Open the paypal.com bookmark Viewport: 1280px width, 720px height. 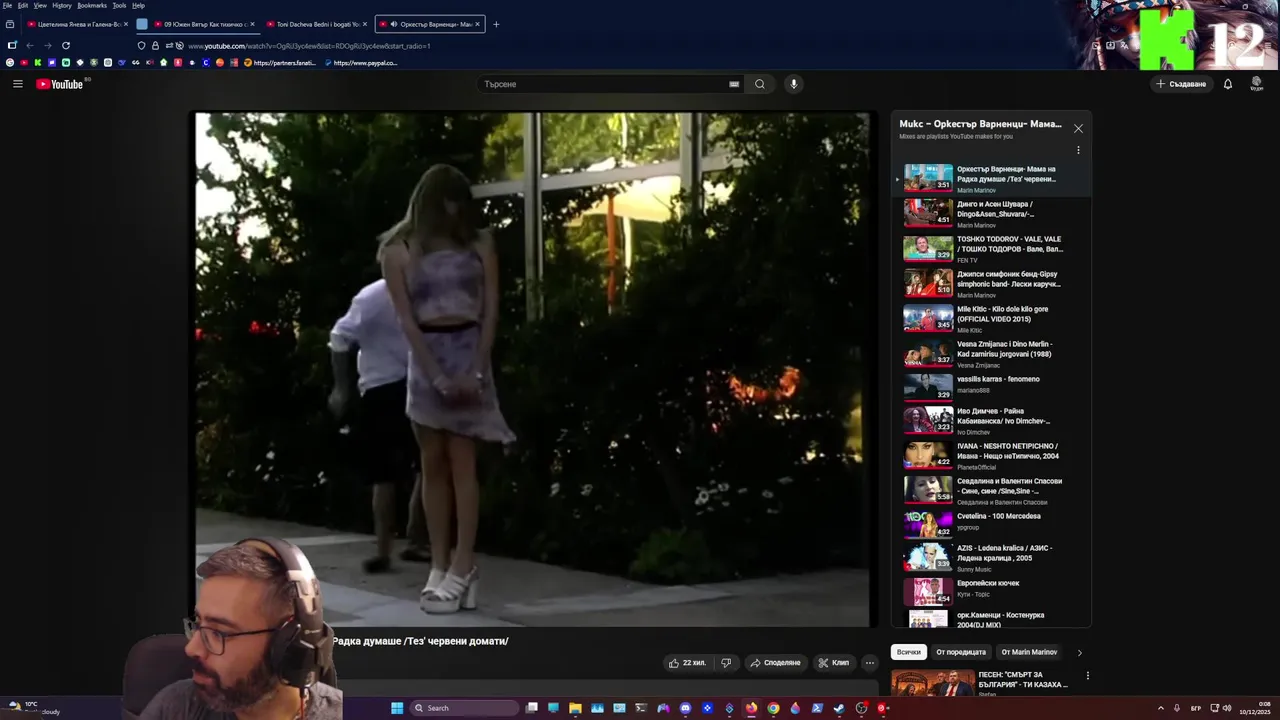[x=361, y=63]
